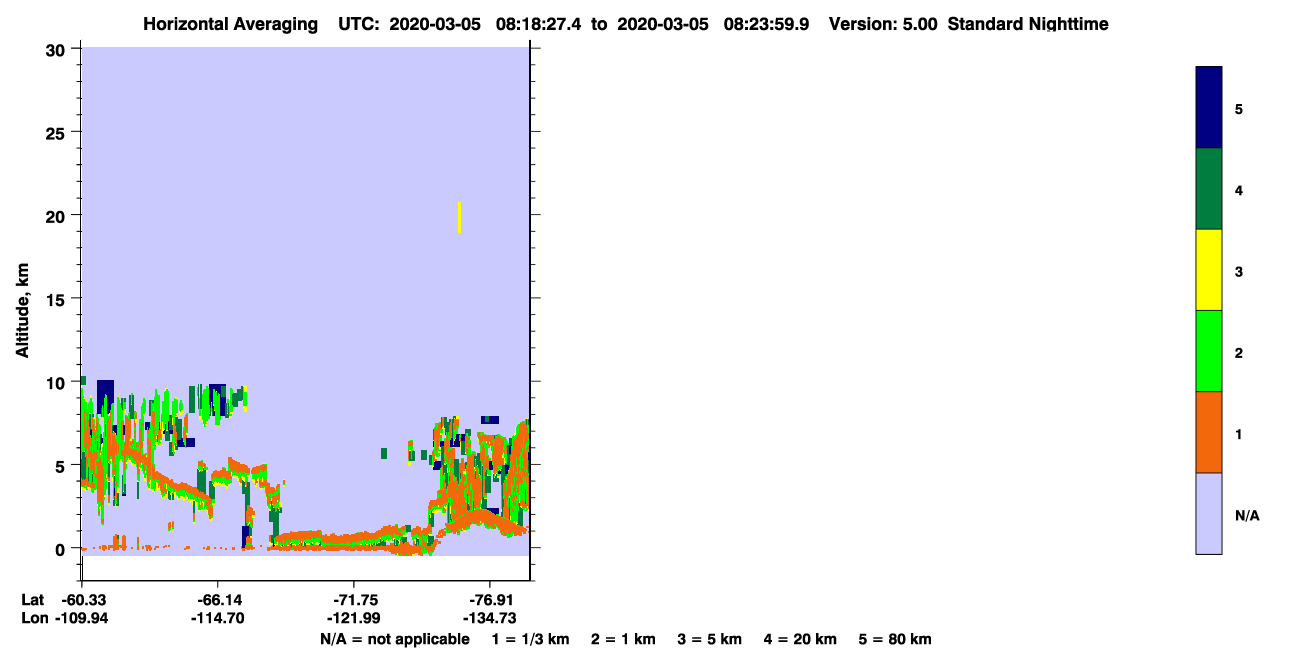Click the '4 = 20 km' legend entry
This screenshot has height=667, width=1300.
pyautogui.click(x=801, y=639)
